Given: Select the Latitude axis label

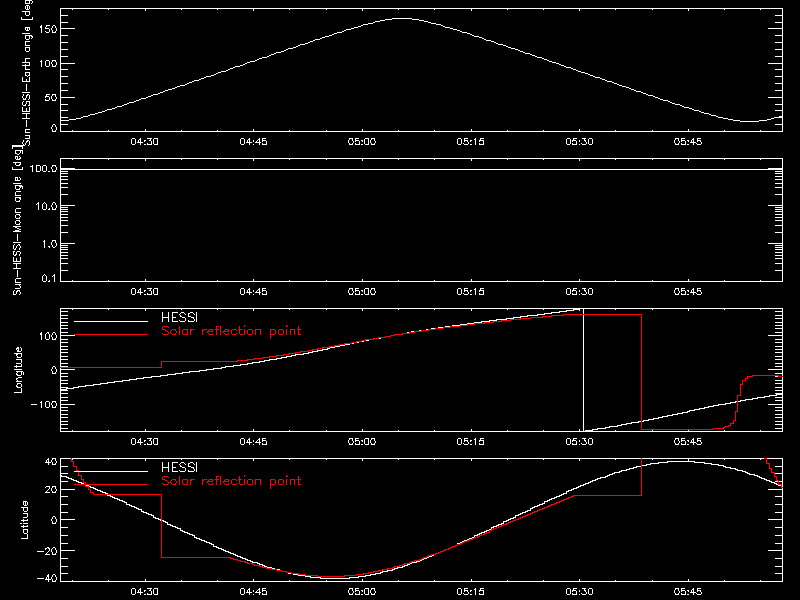Looking at the screenshot, I should (24, 520).
